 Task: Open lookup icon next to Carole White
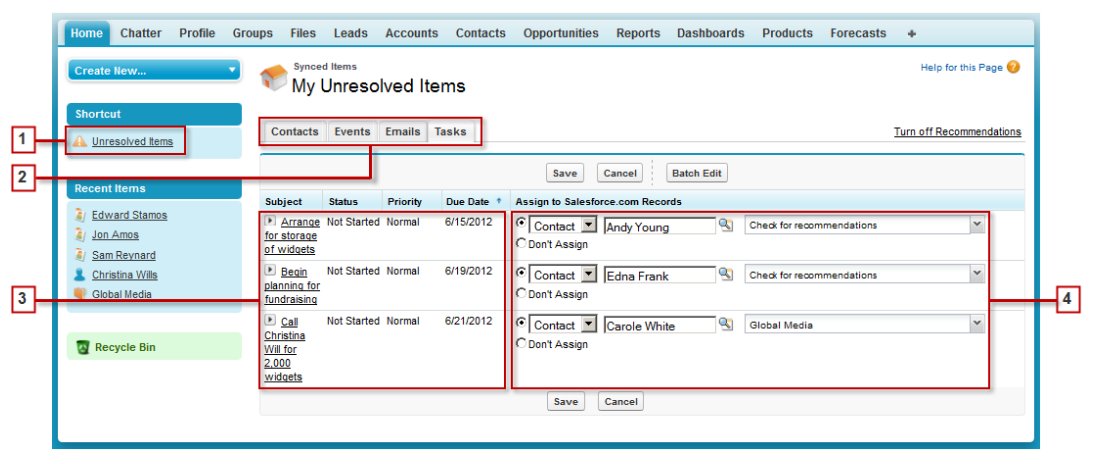[726, 324]
